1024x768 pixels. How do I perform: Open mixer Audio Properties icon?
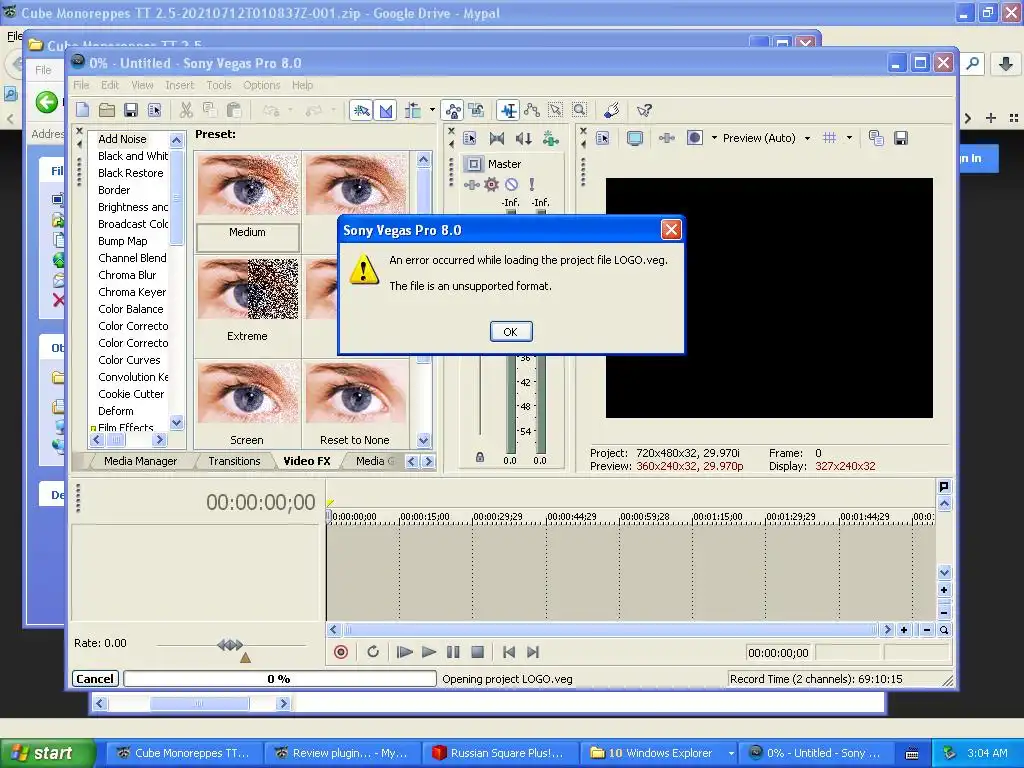click(470, 138)
